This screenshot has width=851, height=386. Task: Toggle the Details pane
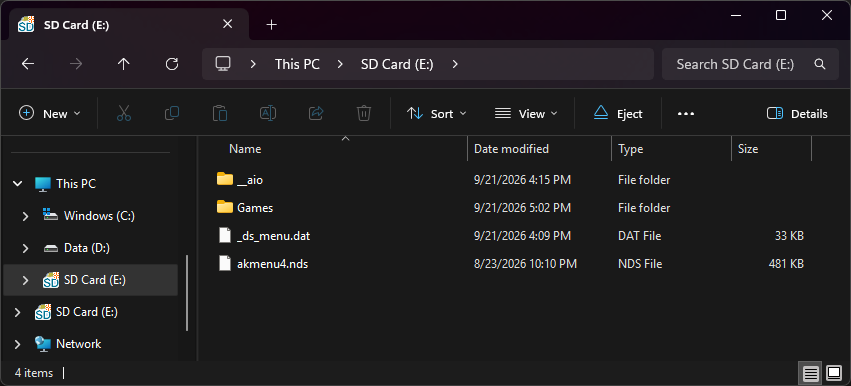(x=797, y=113)
